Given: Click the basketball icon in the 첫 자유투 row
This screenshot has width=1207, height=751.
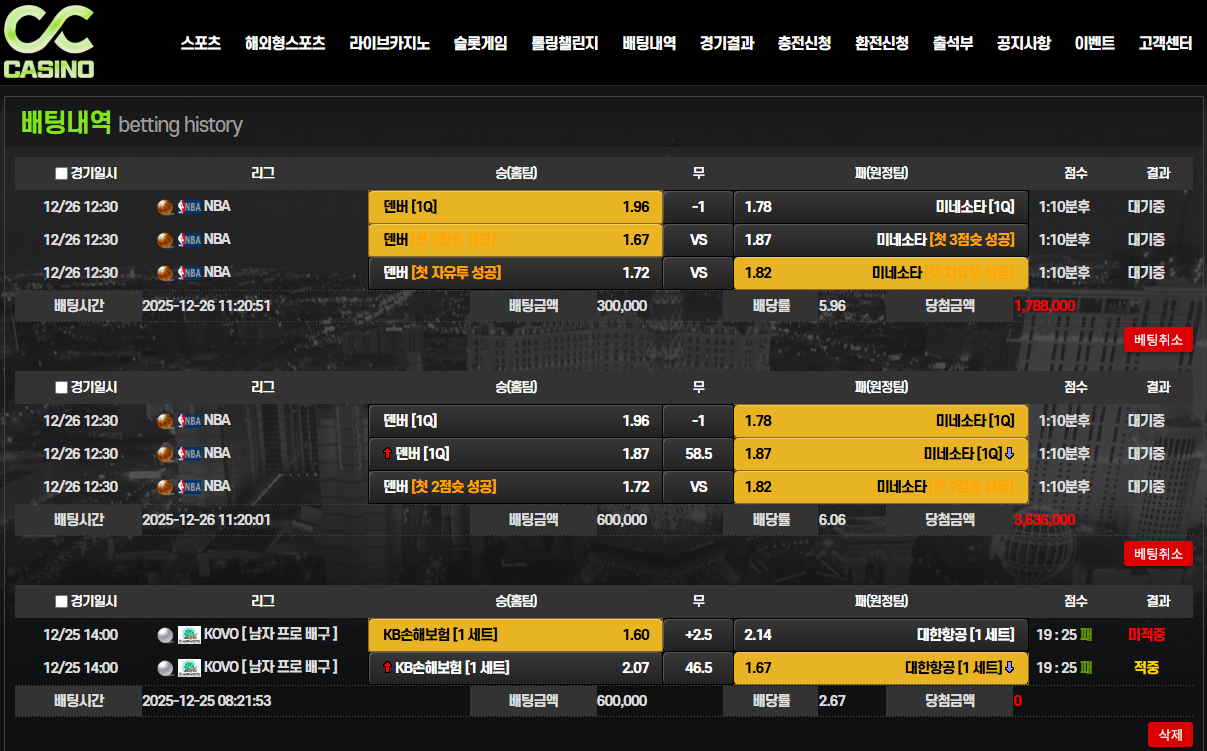Looking at the screenshot, I should pyautogui.click(x=166, y=272).
